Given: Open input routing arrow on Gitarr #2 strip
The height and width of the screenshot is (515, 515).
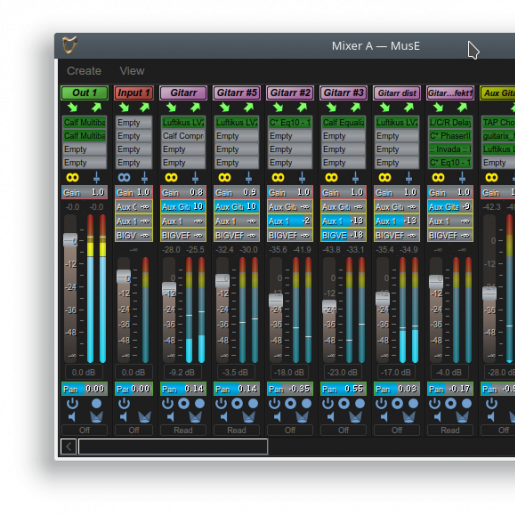Looking at the screenshot, I should pyautogui.click(x=278, y=107).
